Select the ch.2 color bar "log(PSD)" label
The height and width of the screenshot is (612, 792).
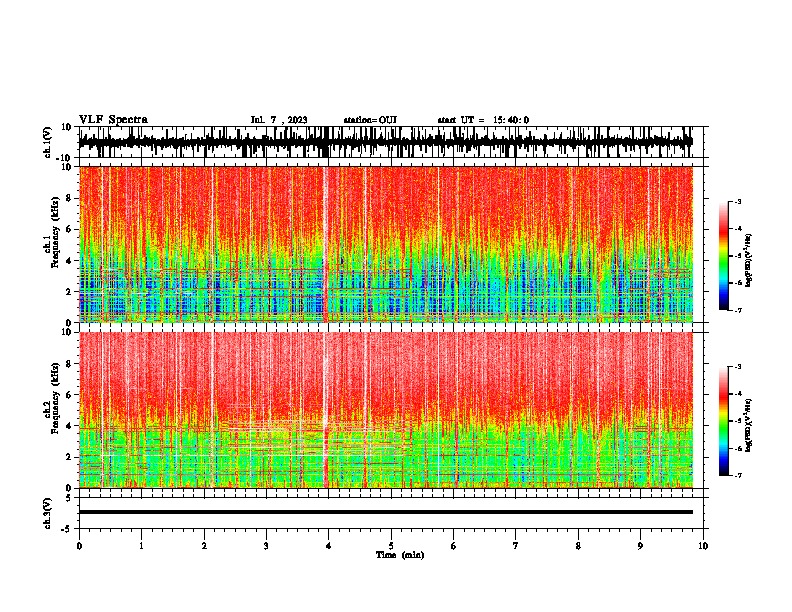click(749, 425)
